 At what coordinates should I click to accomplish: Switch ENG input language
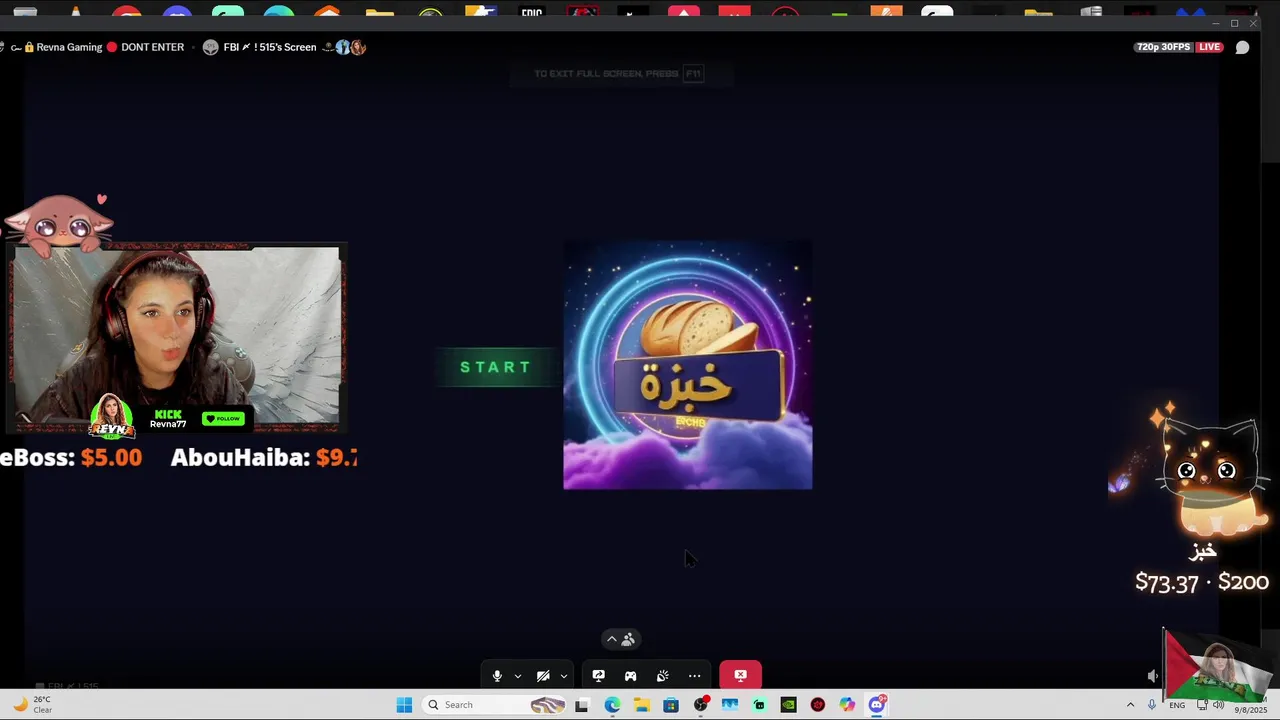tap(1177, 705)
